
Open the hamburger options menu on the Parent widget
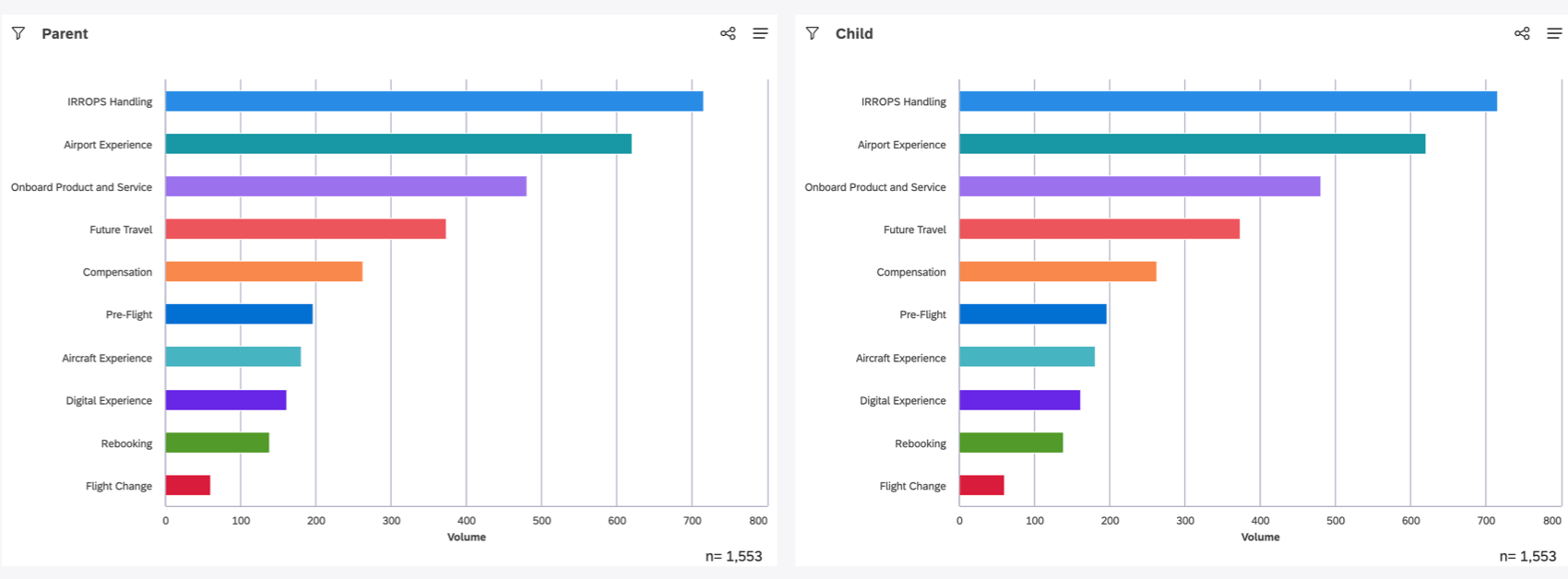(760, 32)
